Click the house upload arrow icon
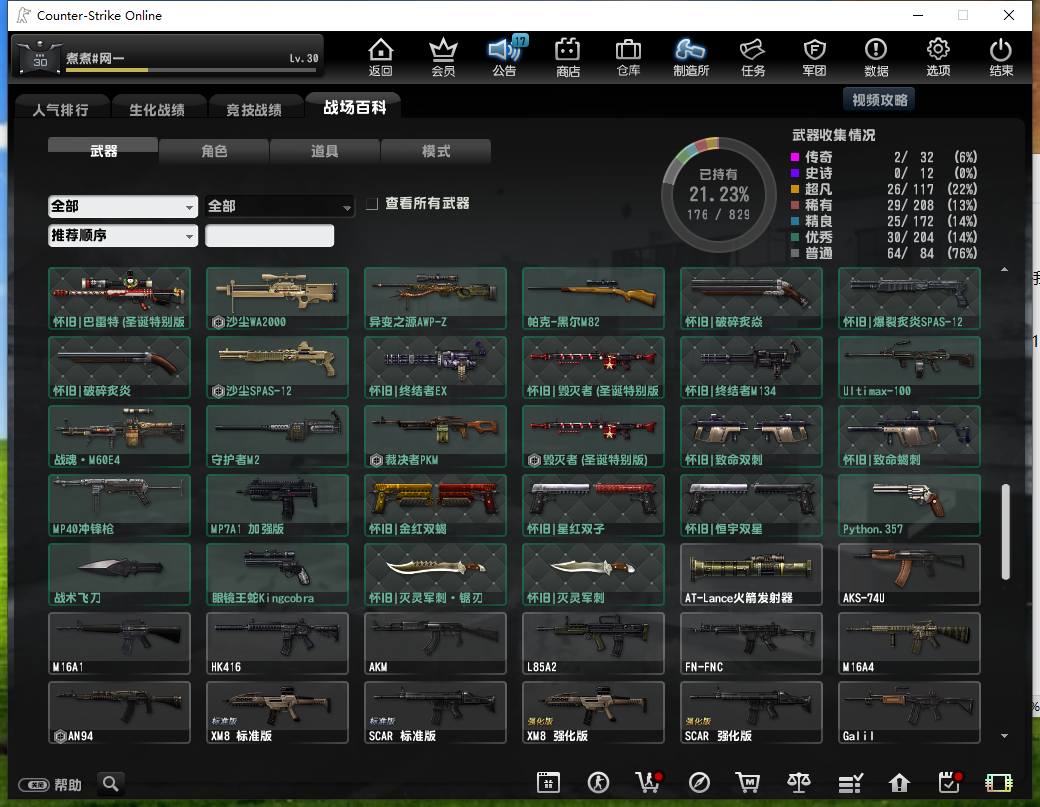The width and height of the screenshot is (1040, 807). [899, 782]
